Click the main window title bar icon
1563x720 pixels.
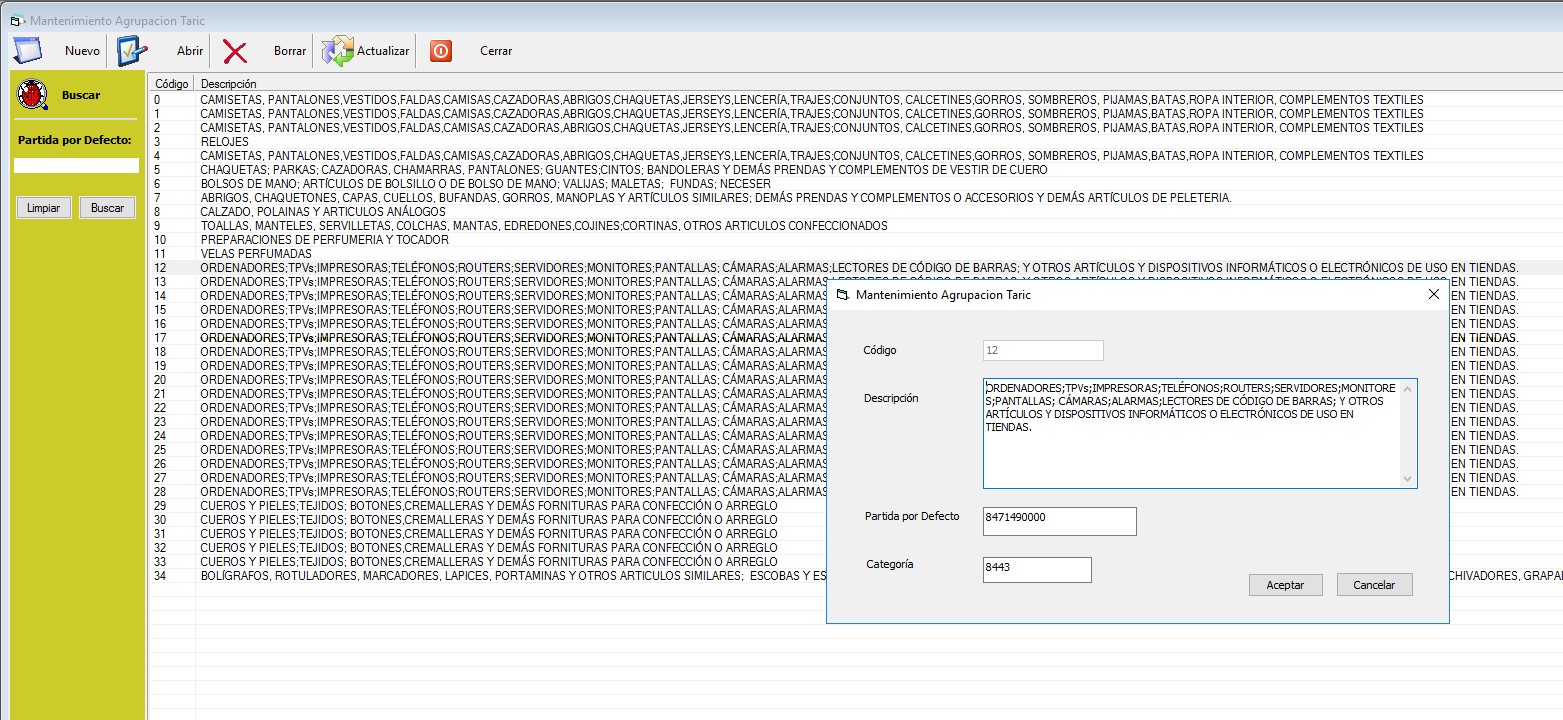click(15, 20)
